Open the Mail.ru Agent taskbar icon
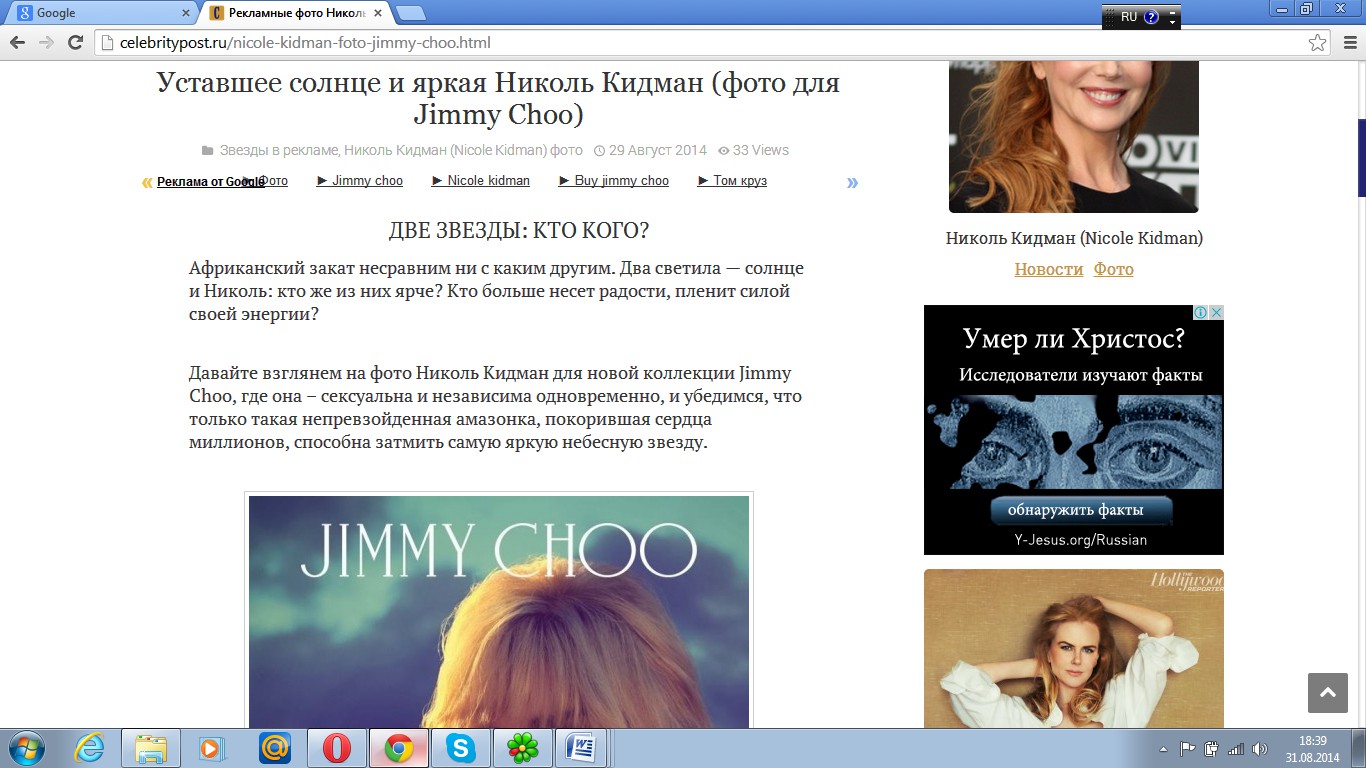Screen dimensions: 1366x768 (274, 748)
